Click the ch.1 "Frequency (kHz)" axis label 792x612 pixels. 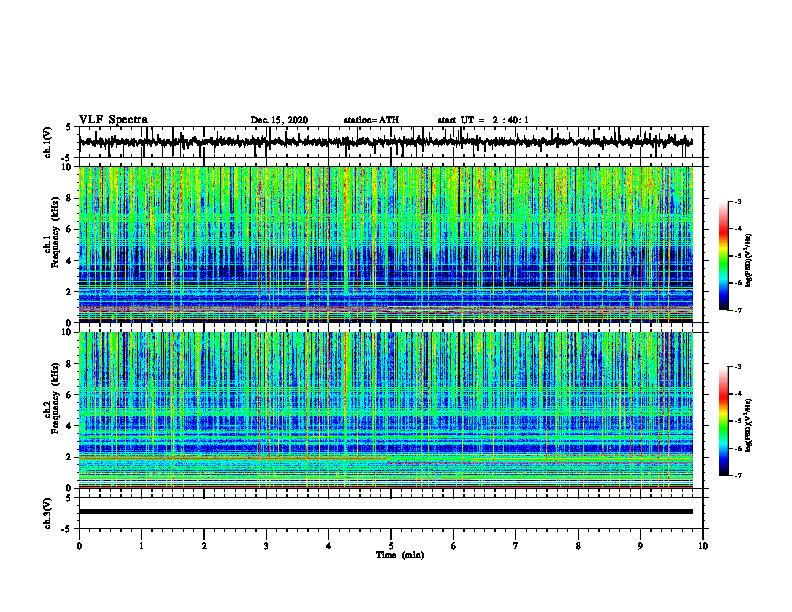tap(55, 232)
